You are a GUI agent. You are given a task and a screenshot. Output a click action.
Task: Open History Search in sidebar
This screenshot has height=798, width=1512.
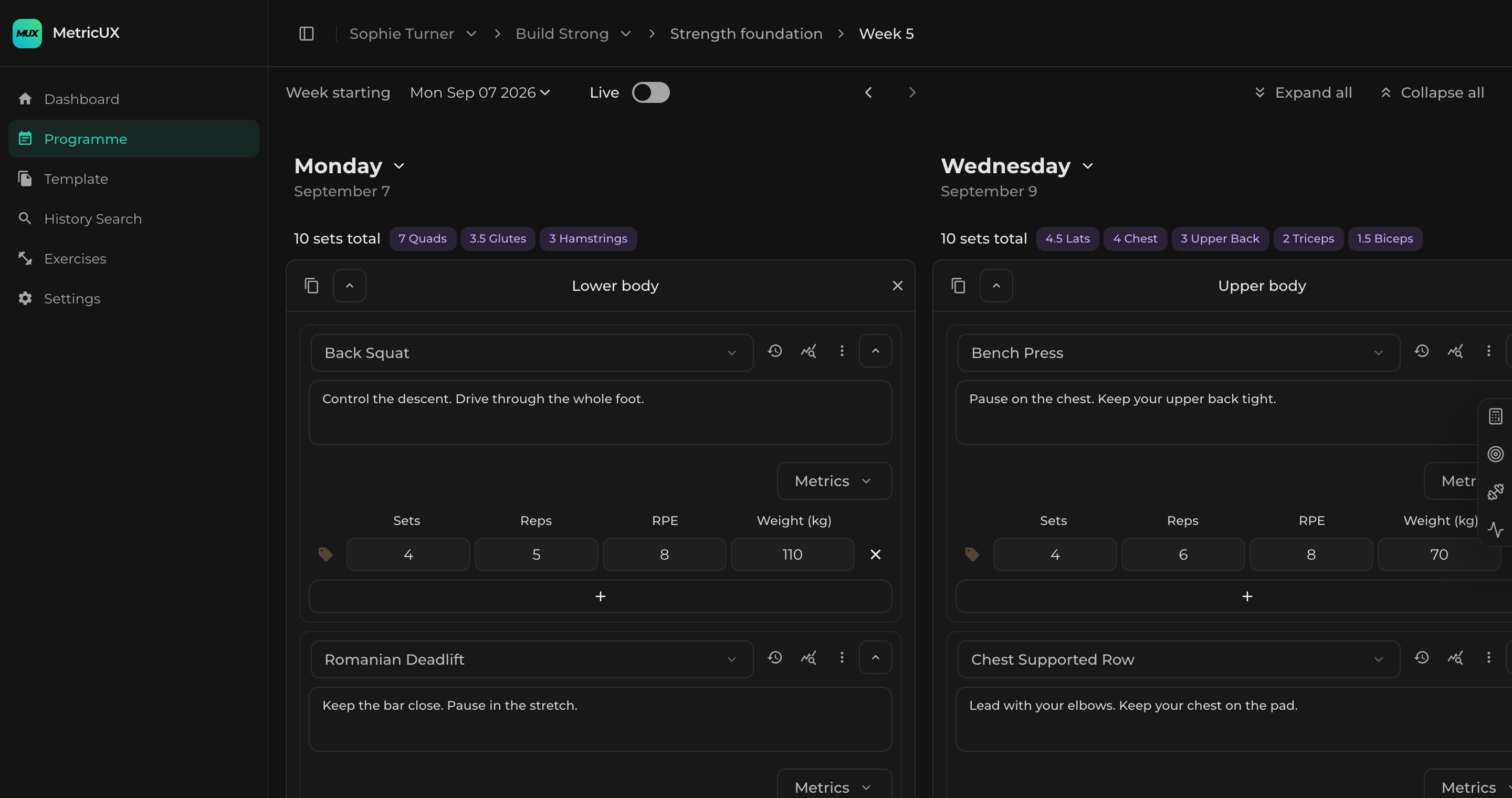[134, 219]
